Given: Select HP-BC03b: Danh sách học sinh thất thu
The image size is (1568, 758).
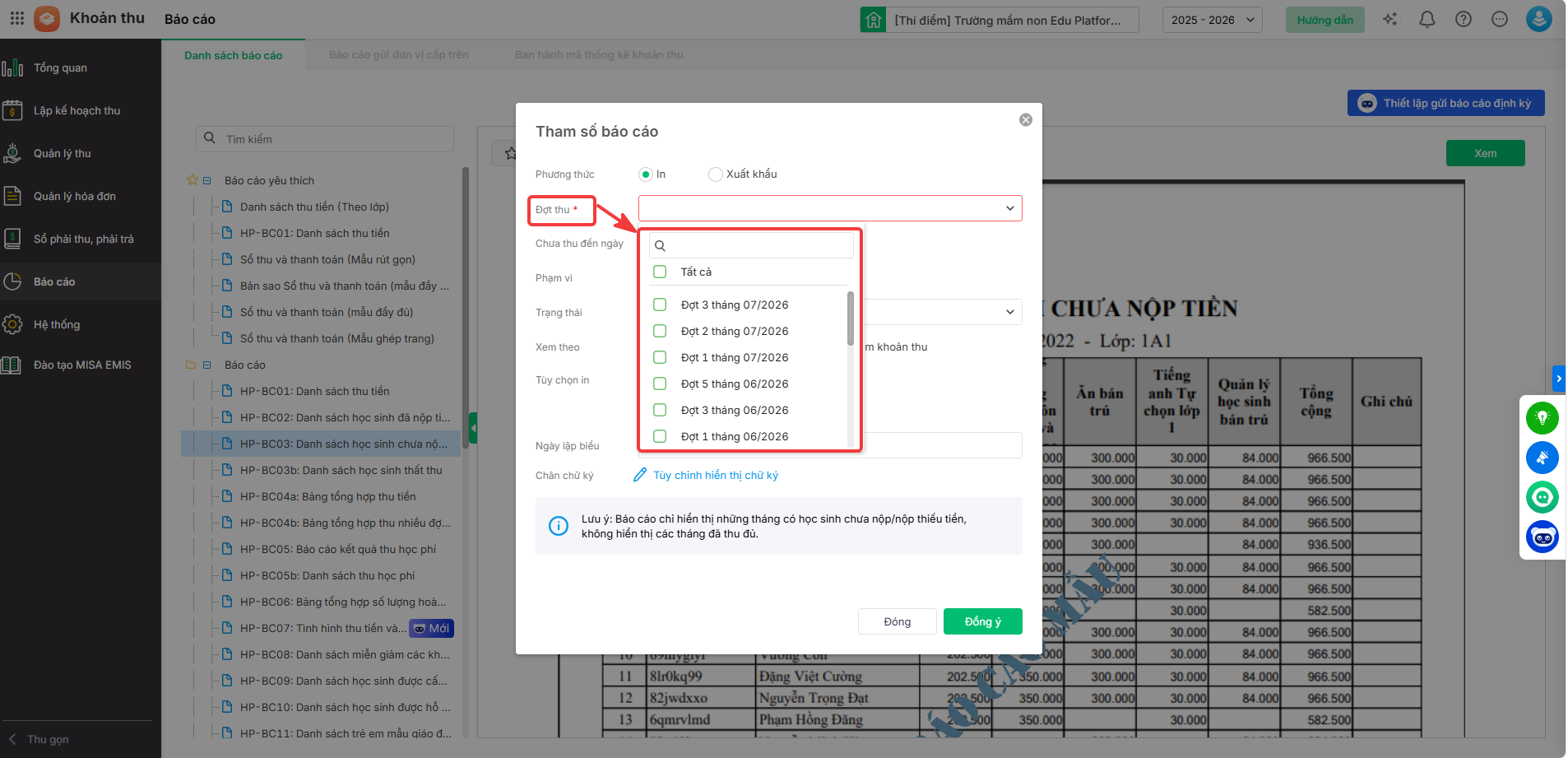Looking at the screenshot, I should (x=341, y=470).
